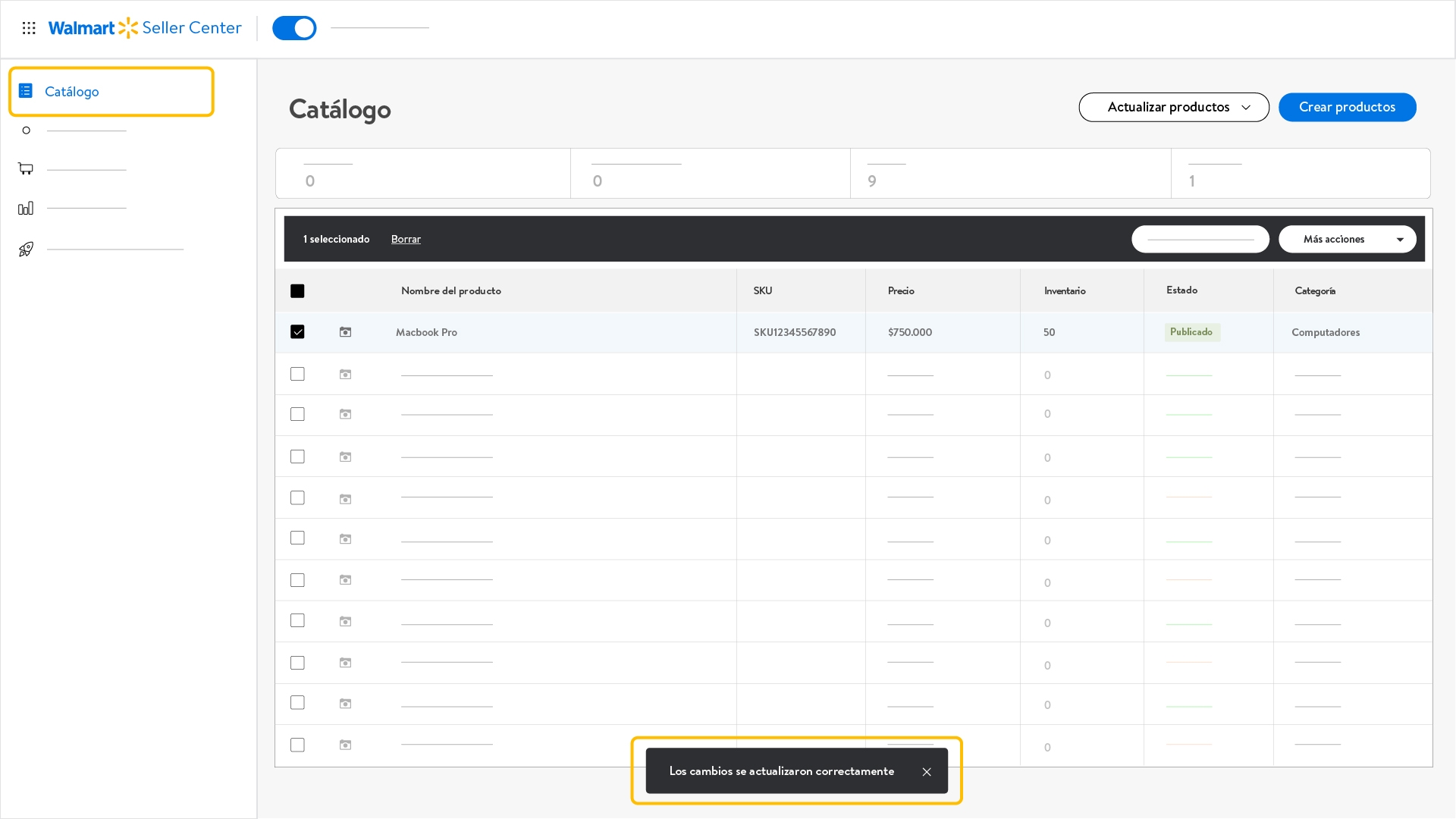Click the Estado column header

(1182, 290)
